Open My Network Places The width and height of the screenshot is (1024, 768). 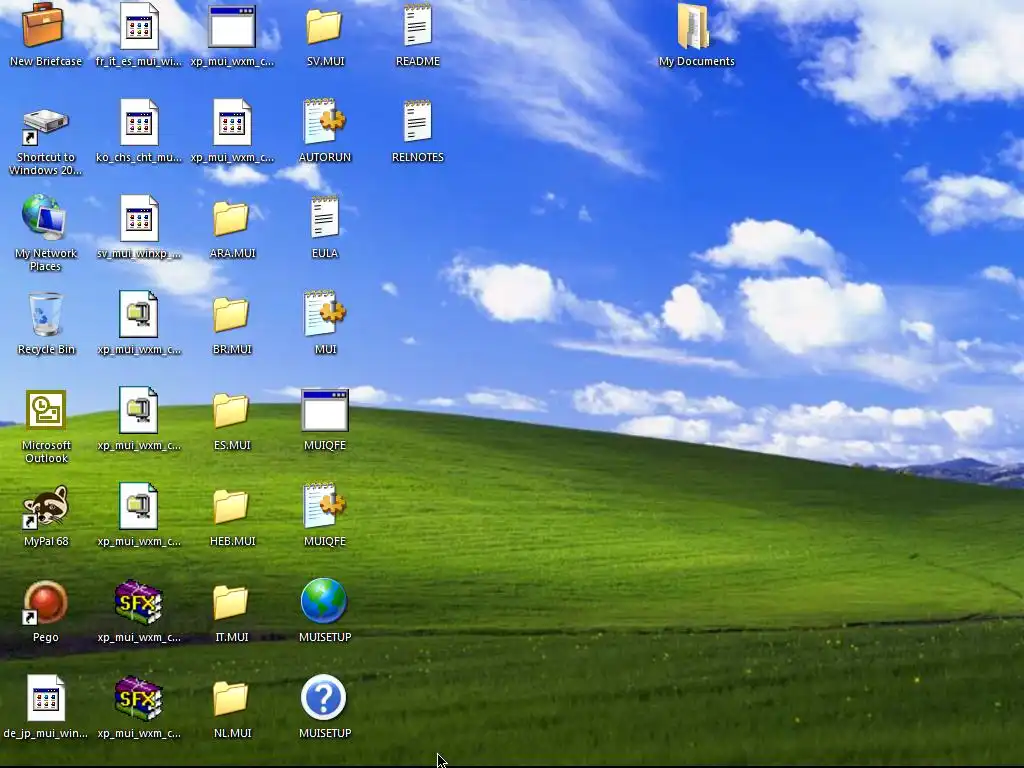pos(44,216)
